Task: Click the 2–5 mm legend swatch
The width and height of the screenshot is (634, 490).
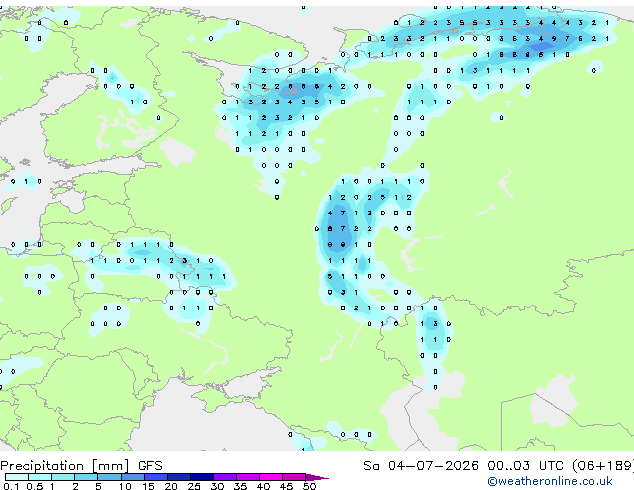Action: click(x=86, y=477)
